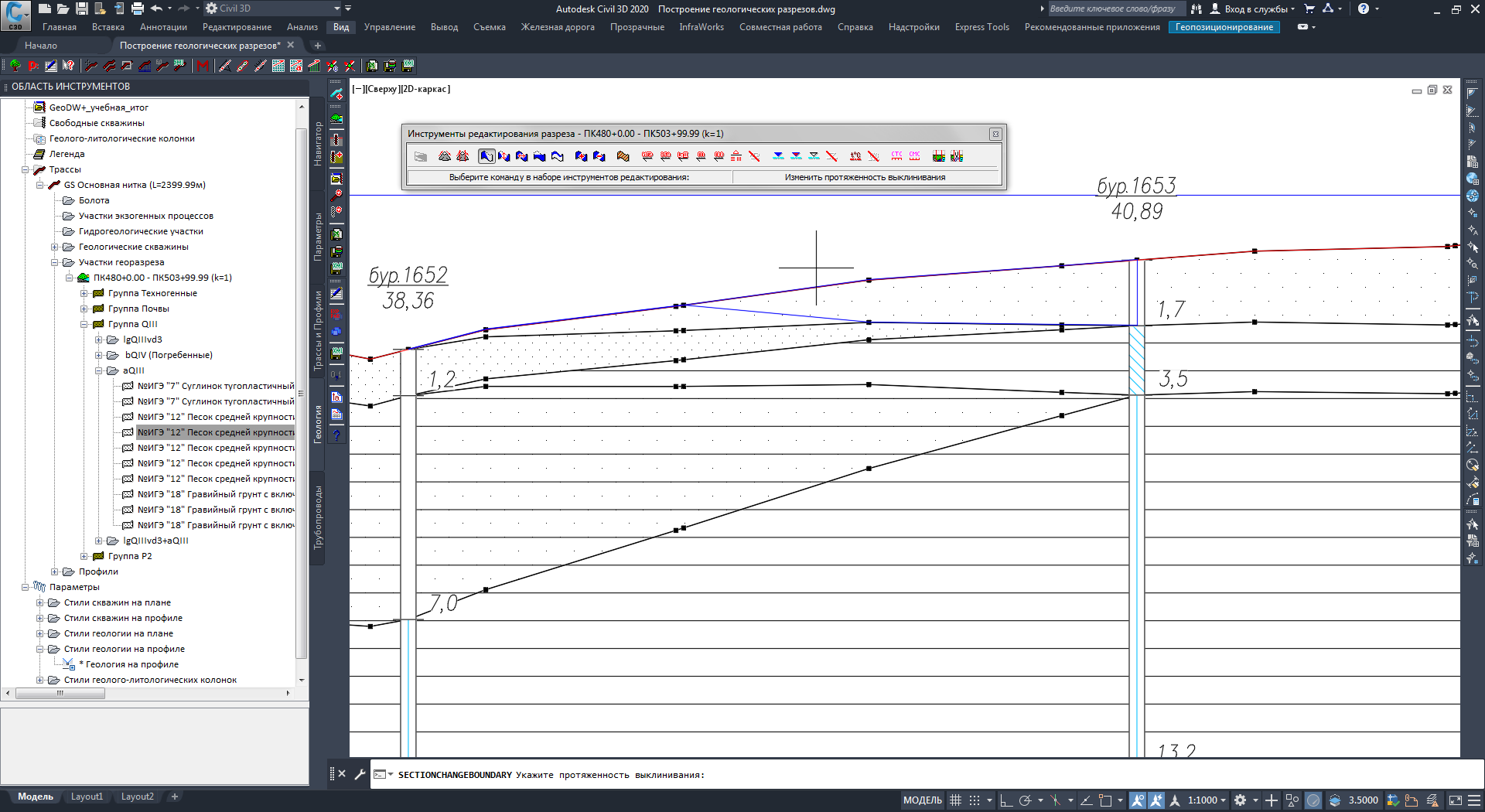Click the first mountain-shaped icon in section toolbar
1485x812 pixels.
coord(445,156)
